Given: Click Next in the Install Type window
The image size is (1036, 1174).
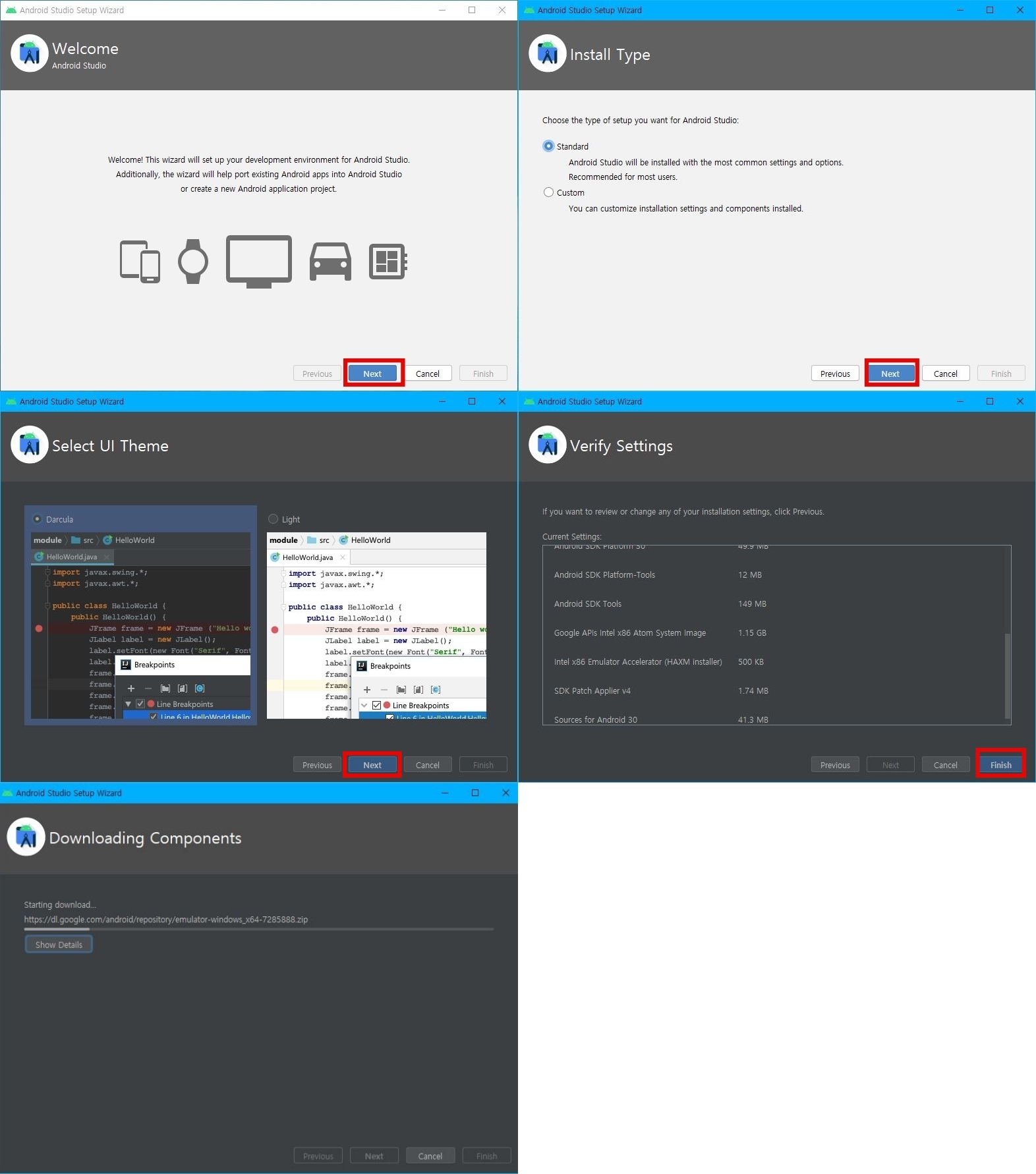Looking at the screenshot, I should click(x=890, y=374).
